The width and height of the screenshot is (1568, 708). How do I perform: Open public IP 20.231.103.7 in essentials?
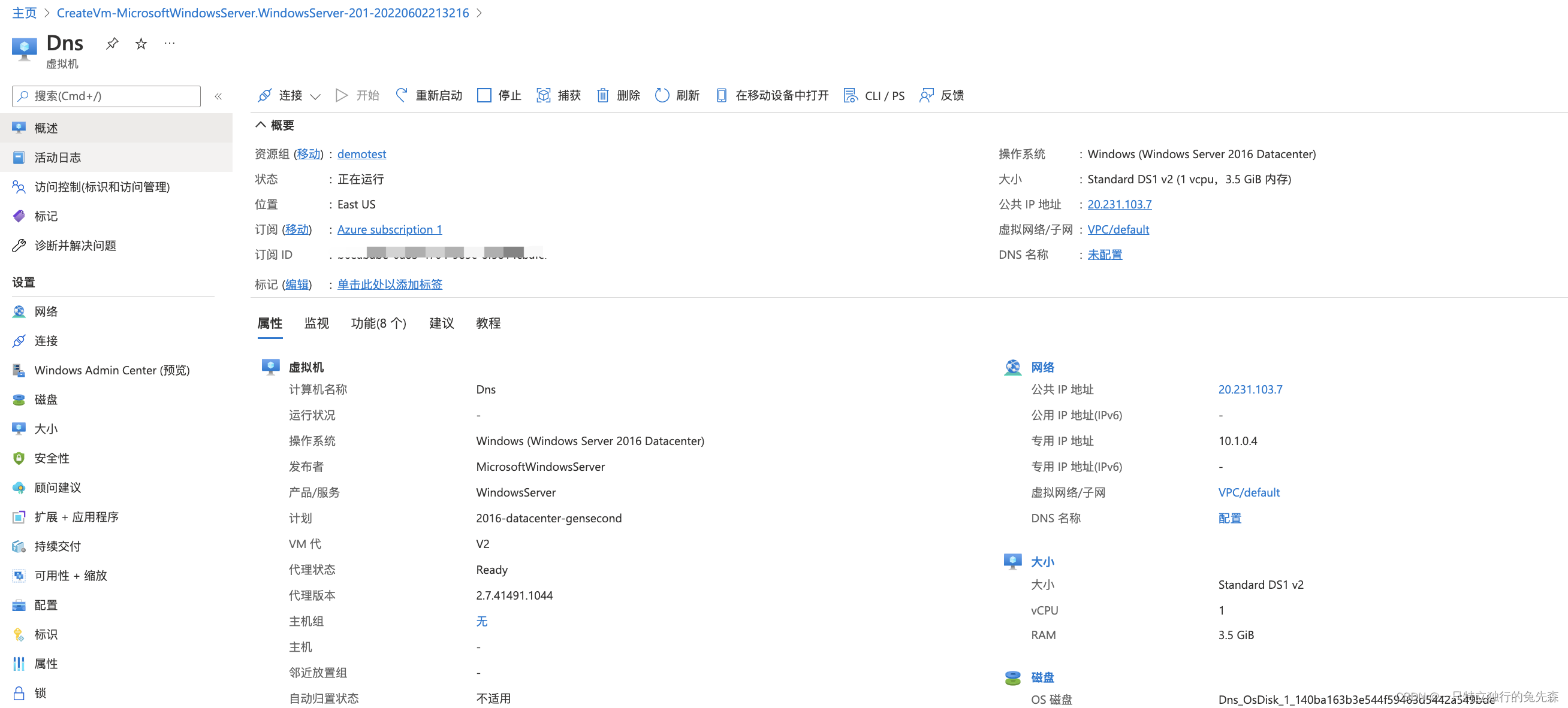pyautogui.click(x=1120, y=204)
